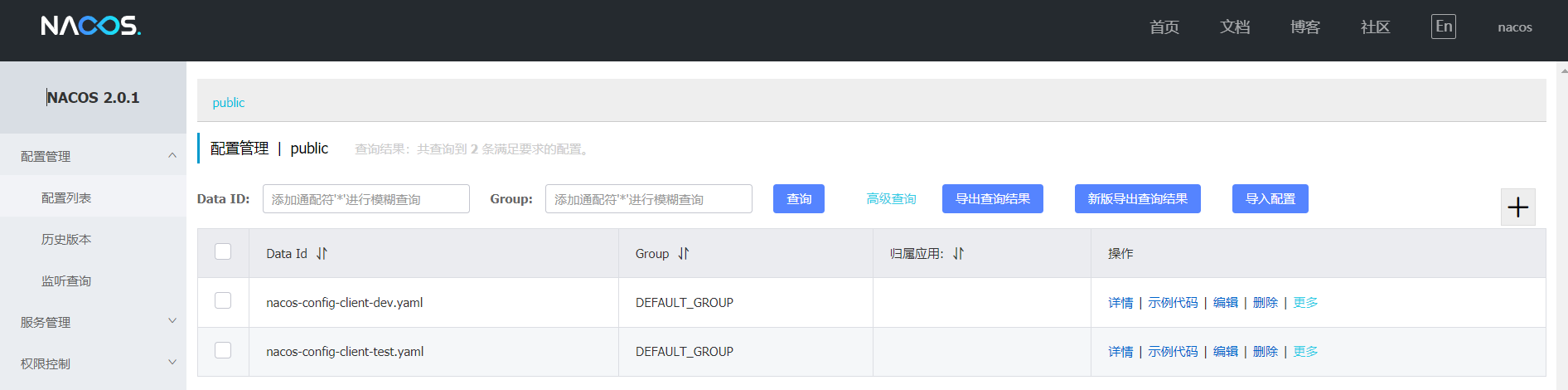Focus the Data ID search field
1568x390 pixels.
click(x=366, y=199)
